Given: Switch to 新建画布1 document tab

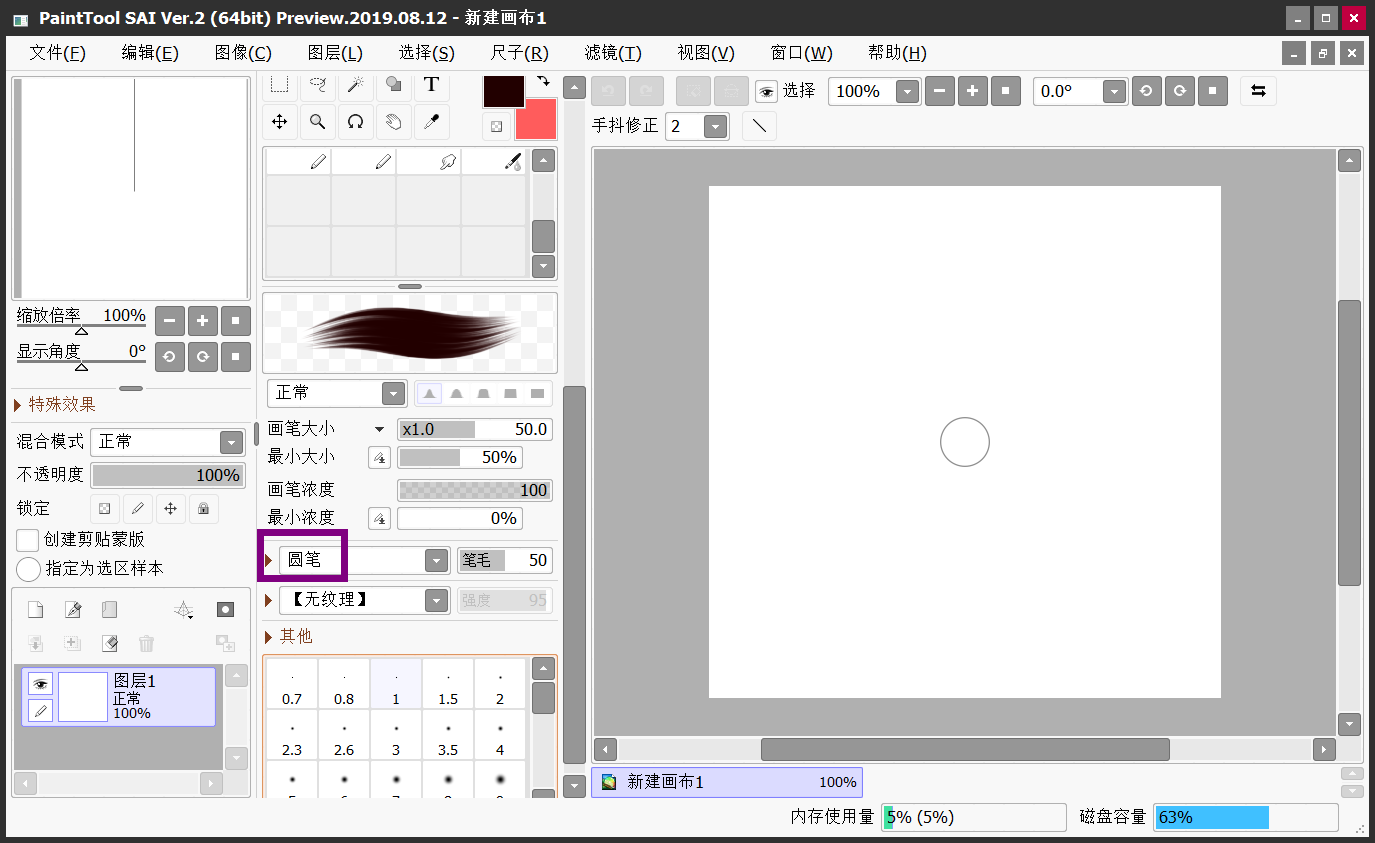Looking at the screenshot, I should click(x=727, y=782).
